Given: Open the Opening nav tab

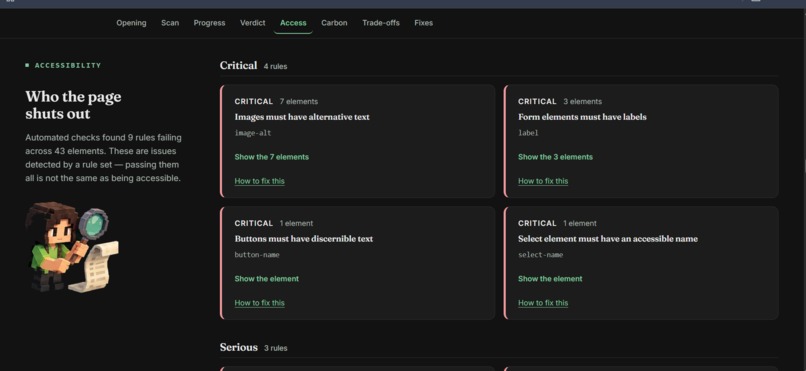Looking at the screenshot, I should [x=131, y=23].
